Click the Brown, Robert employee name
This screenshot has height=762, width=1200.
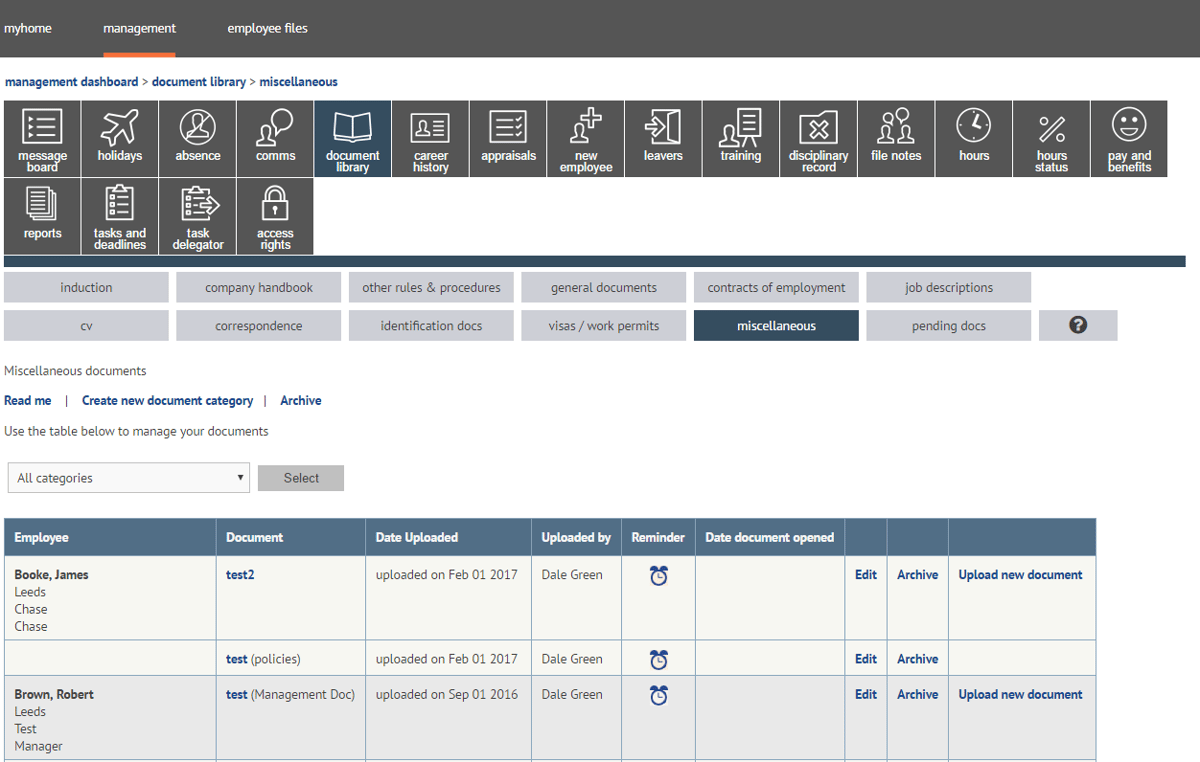[54, 694]
